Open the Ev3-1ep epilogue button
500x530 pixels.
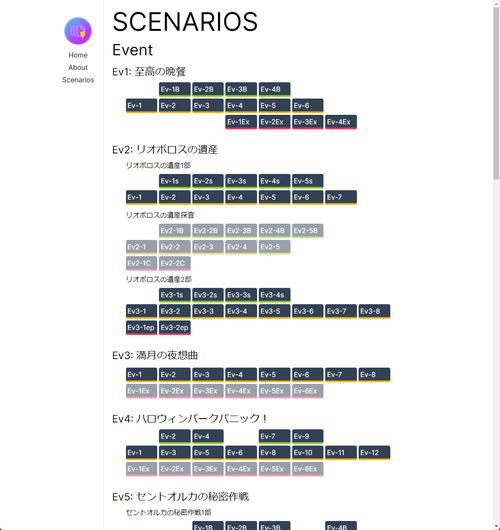(x=141, y=328)
